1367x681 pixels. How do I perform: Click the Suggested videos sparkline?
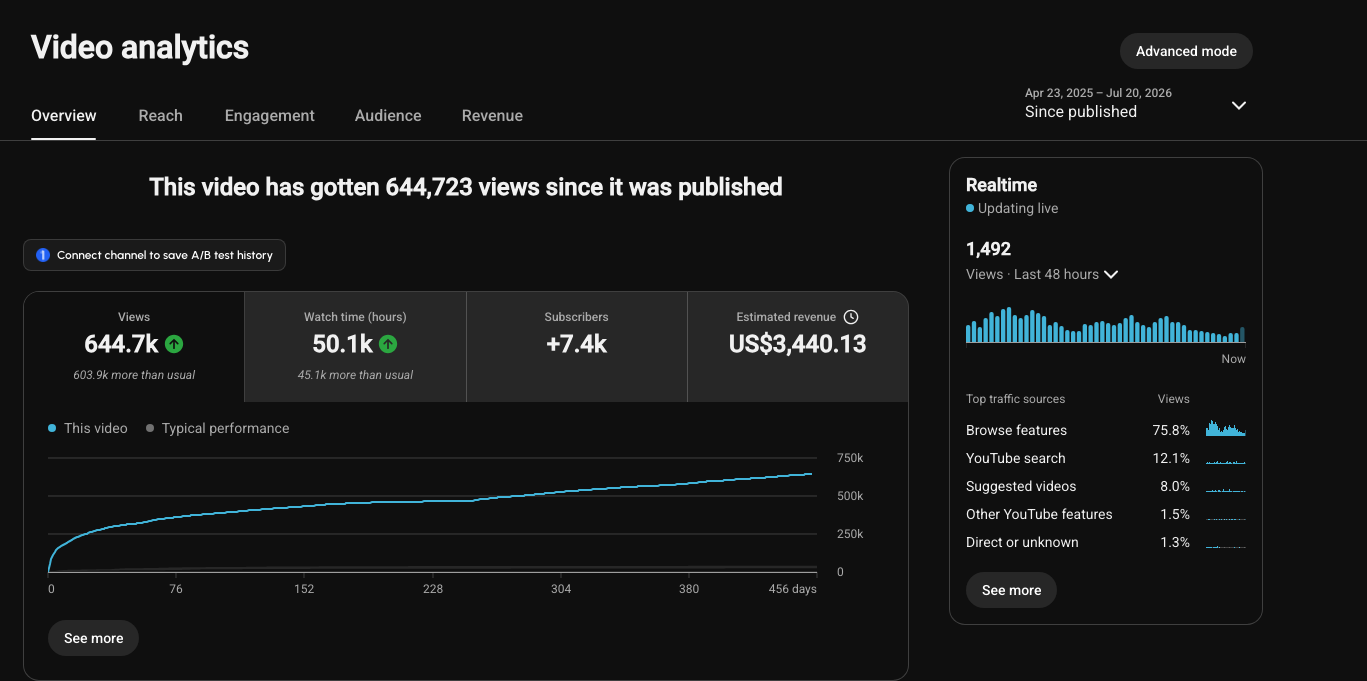(1226, 489)
